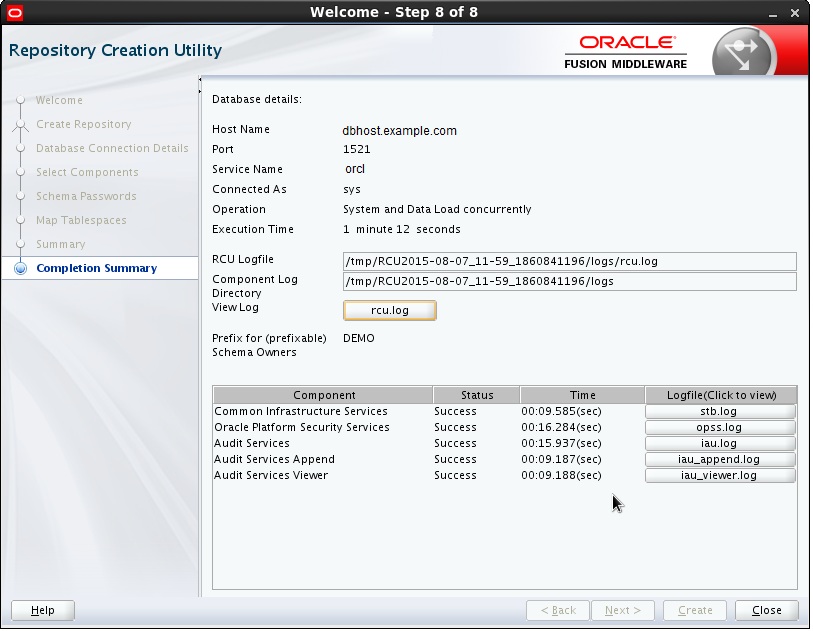Image resolution: width=813 pixels, height=631 pixels.
Task: Click the time value 00:09.585(sec)
Action: [562, 412]
